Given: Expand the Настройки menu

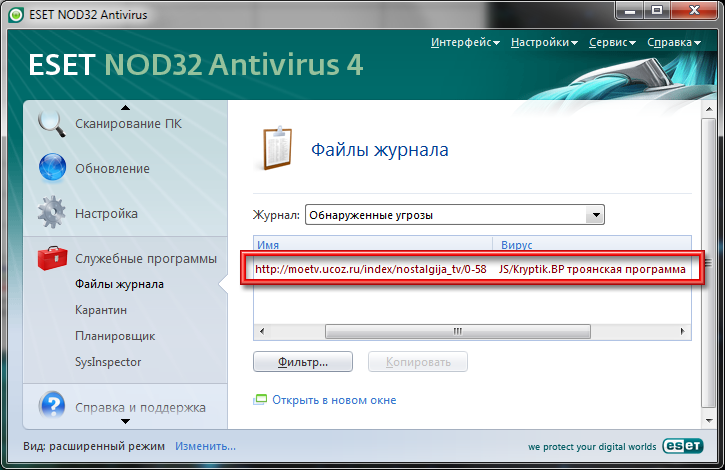Looking at the screenshot, I should click(x=544, y=43).
